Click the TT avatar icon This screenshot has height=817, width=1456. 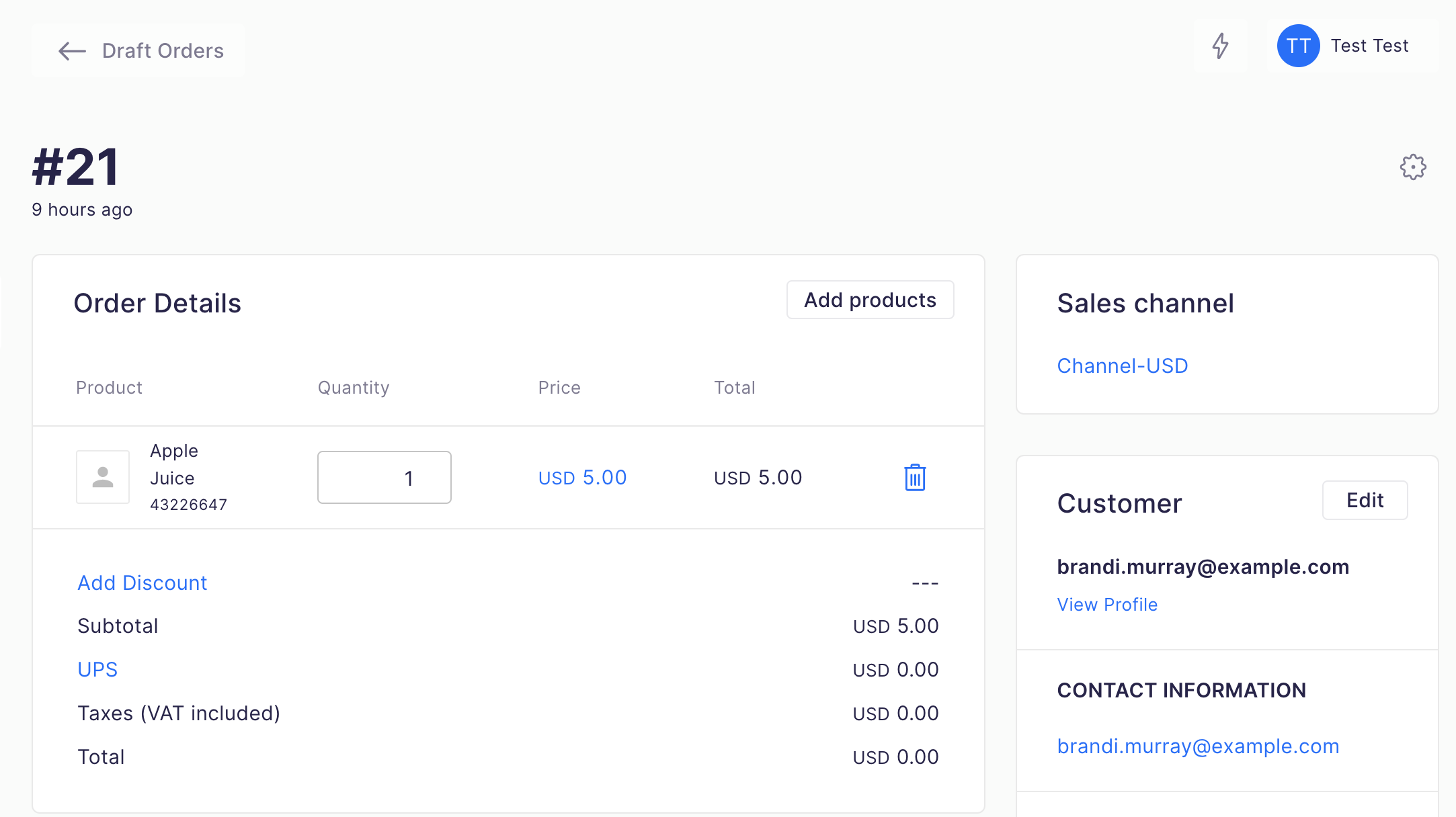(1297, 46)
